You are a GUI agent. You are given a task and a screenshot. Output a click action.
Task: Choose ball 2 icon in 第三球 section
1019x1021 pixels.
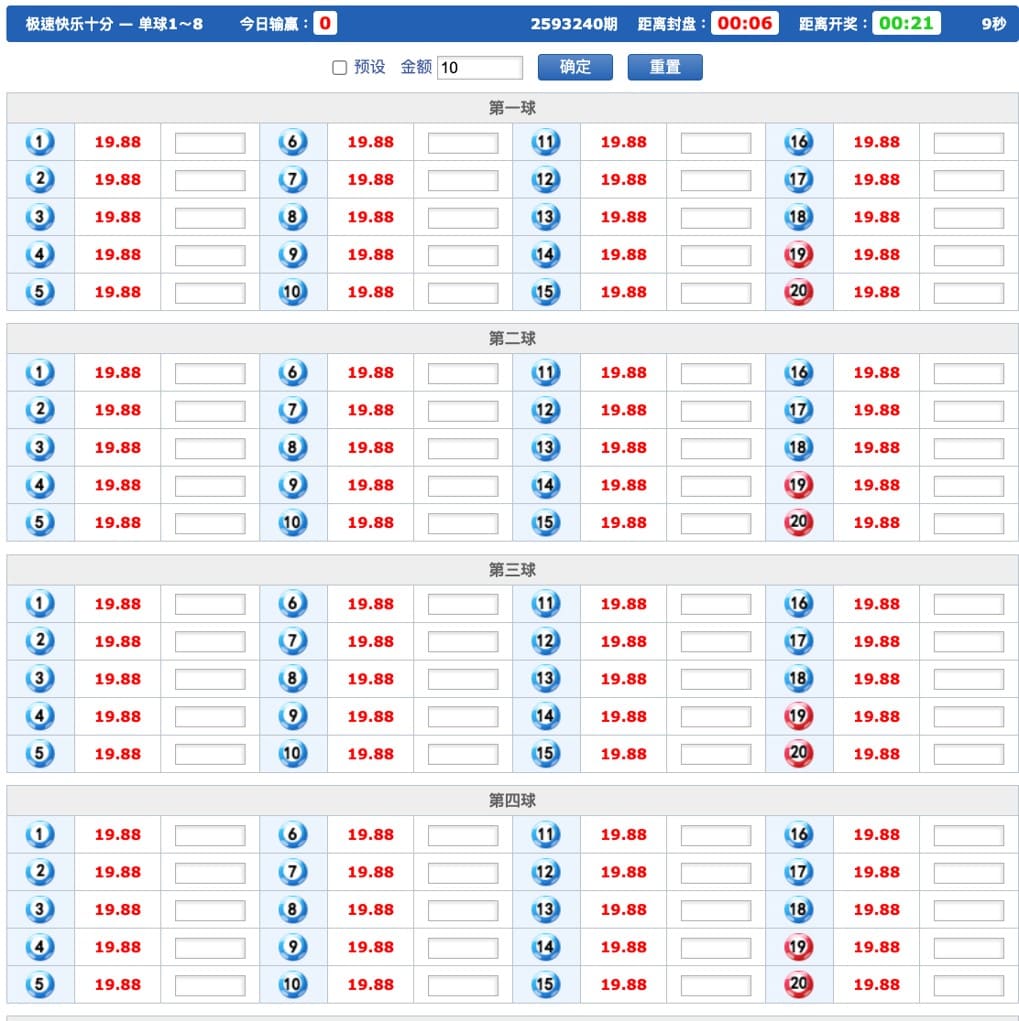(40, 641)
